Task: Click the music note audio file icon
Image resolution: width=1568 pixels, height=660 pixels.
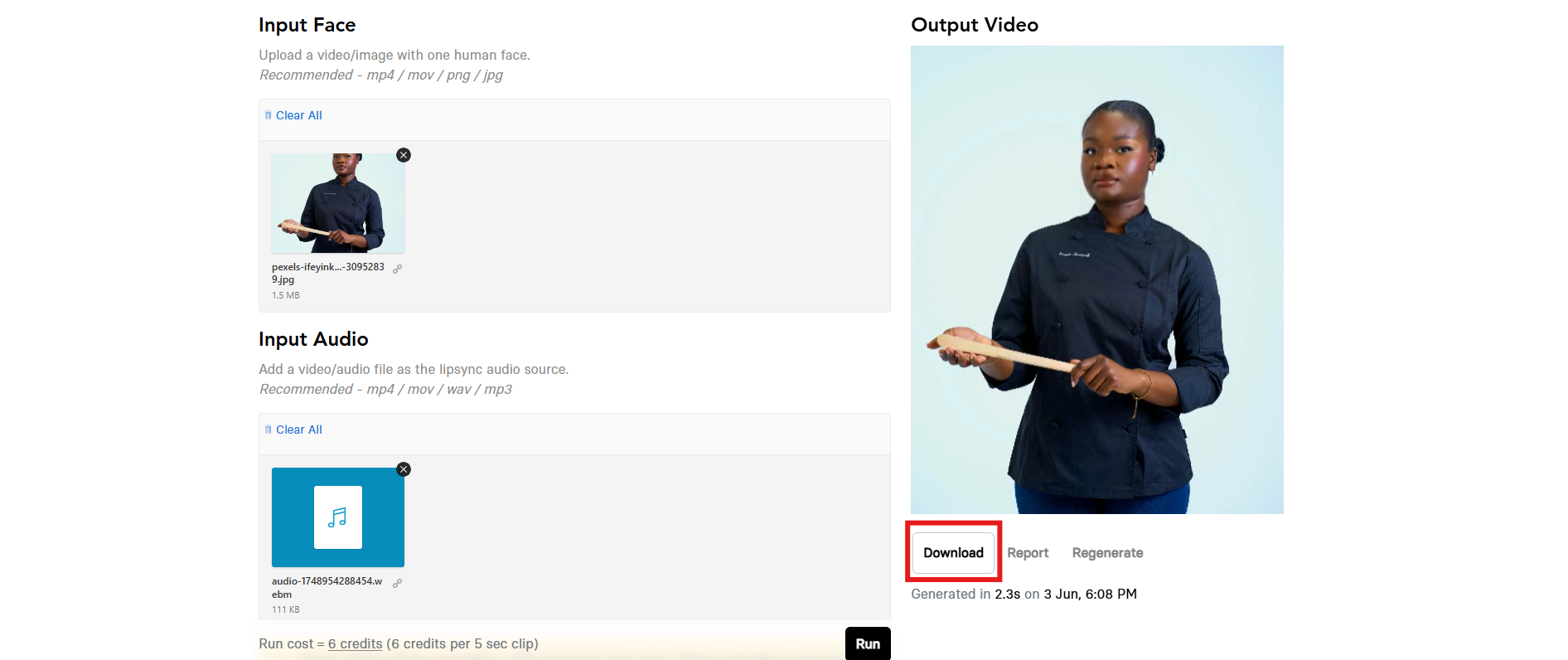Action: coord(338,517)
